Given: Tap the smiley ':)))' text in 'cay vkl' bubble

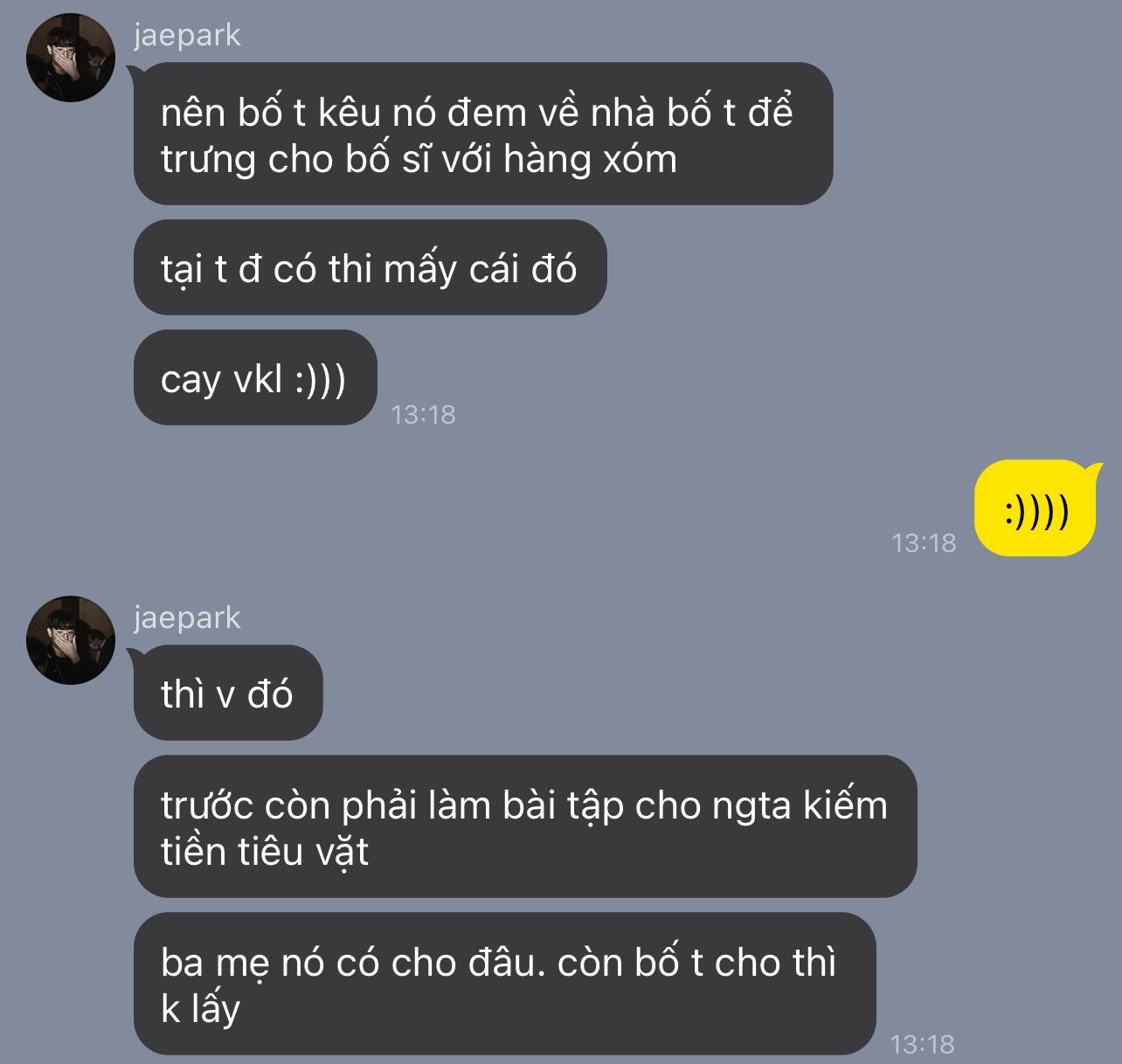Looking at the screenshot, I should click(320, 379).
